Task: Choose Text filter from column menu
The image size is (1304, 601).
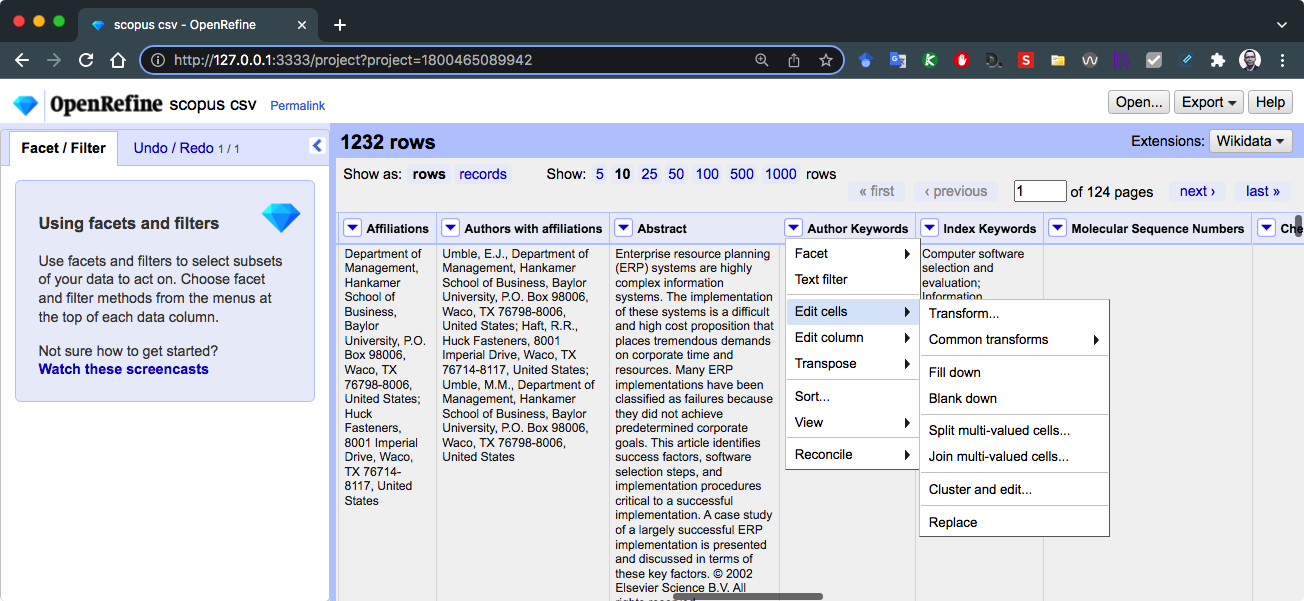Action: 852,279
